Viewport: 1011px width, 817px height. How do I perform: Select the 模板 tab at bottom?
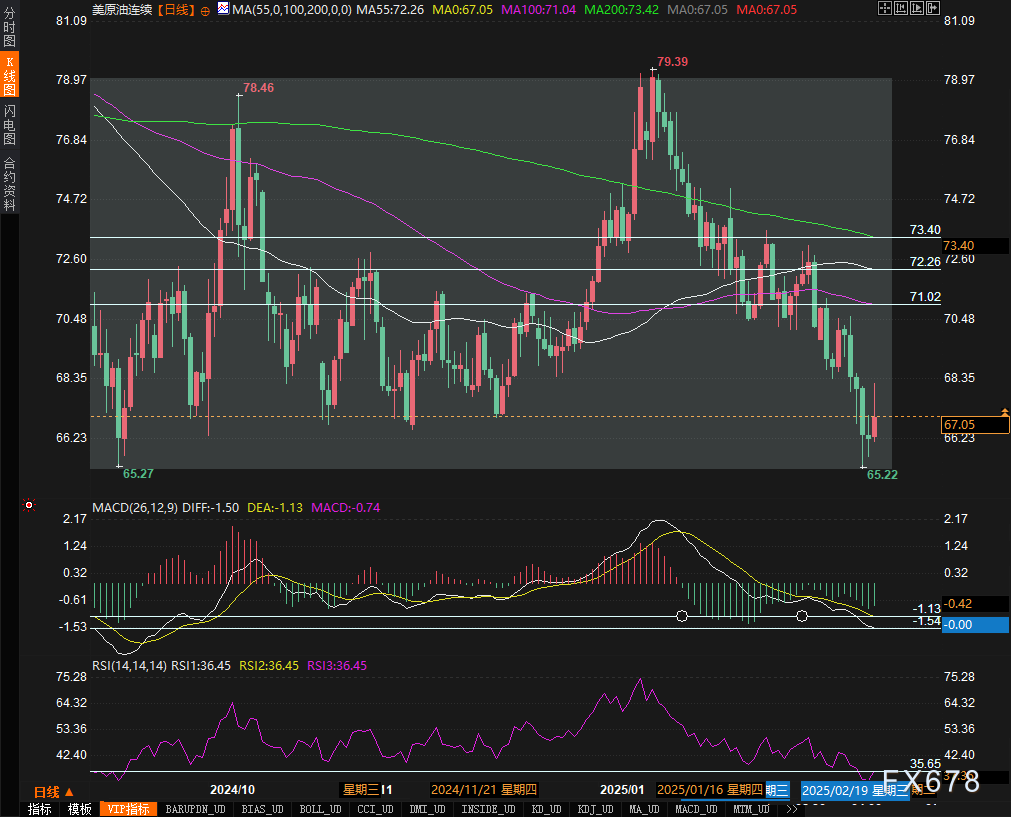pyautogui.click(x=80, y=809)
